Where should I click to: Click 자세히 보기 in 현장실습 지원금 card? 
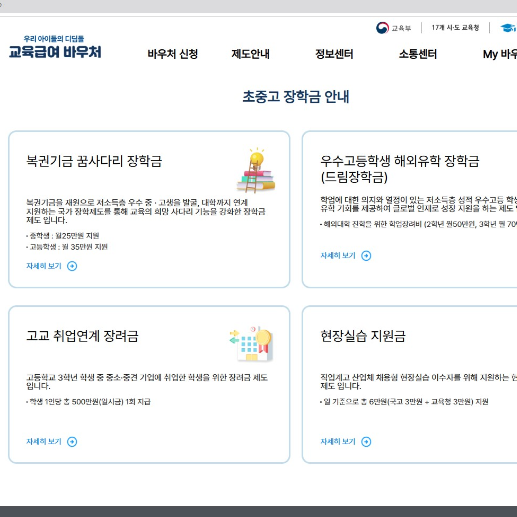click(338, 442)
